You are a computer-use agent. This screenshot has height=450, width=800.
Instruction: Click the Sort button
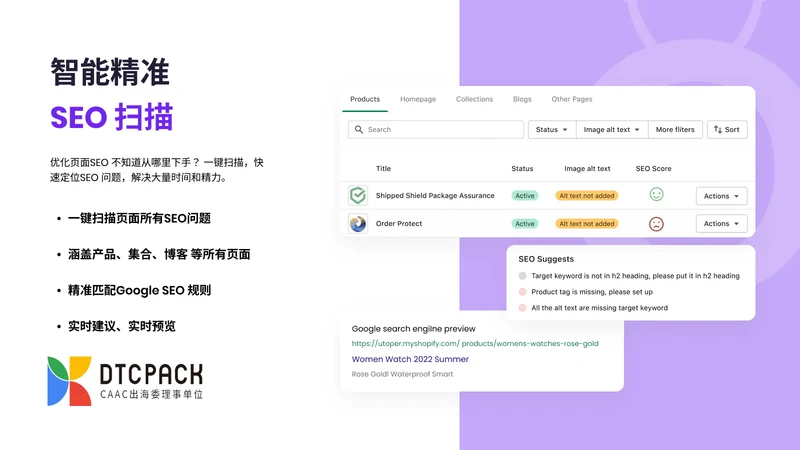727,130
